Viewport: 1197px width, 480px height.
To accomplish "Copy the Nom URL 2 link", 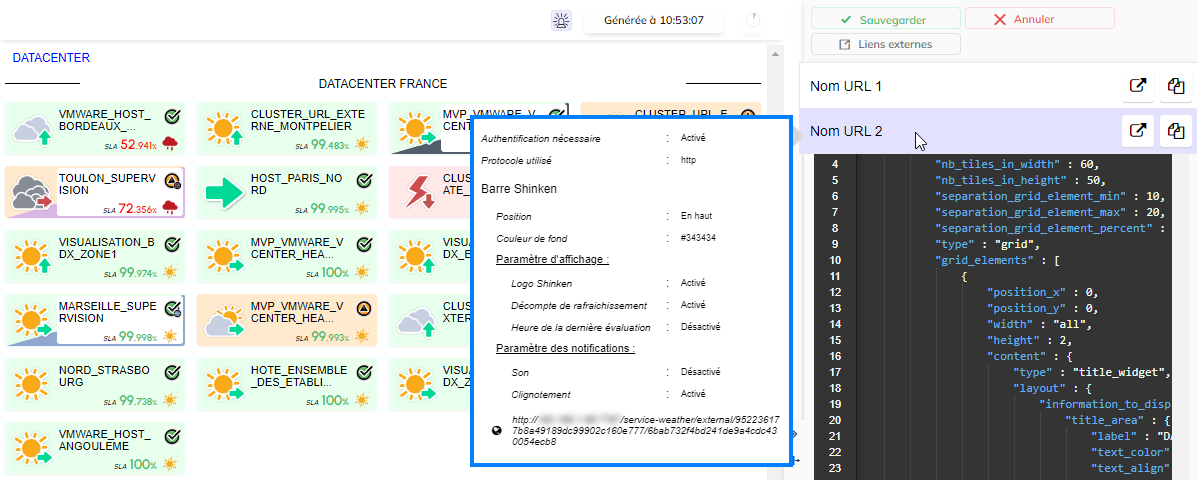I will 1176,130.
